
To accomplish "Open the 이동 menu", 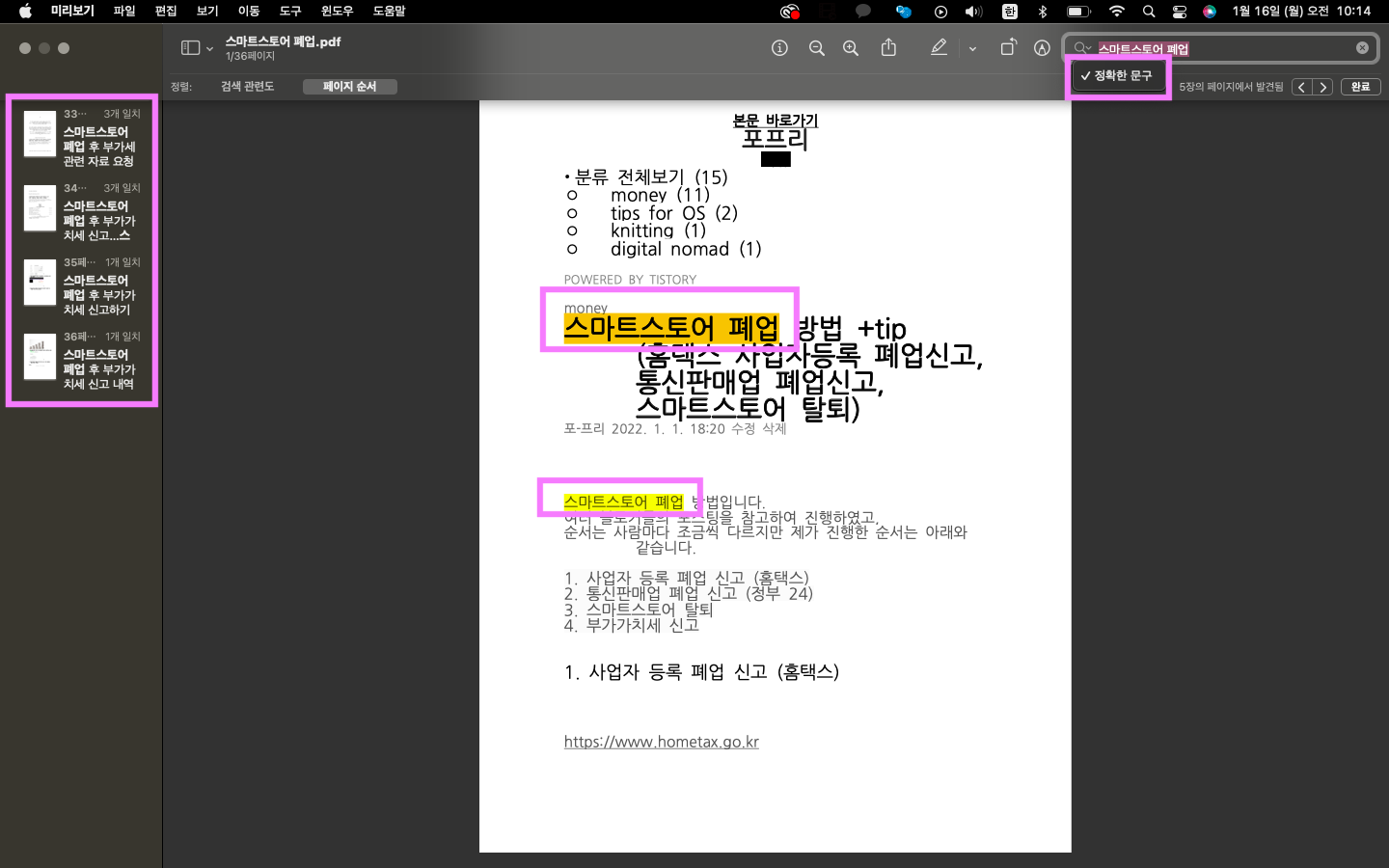I will [249, 12].
